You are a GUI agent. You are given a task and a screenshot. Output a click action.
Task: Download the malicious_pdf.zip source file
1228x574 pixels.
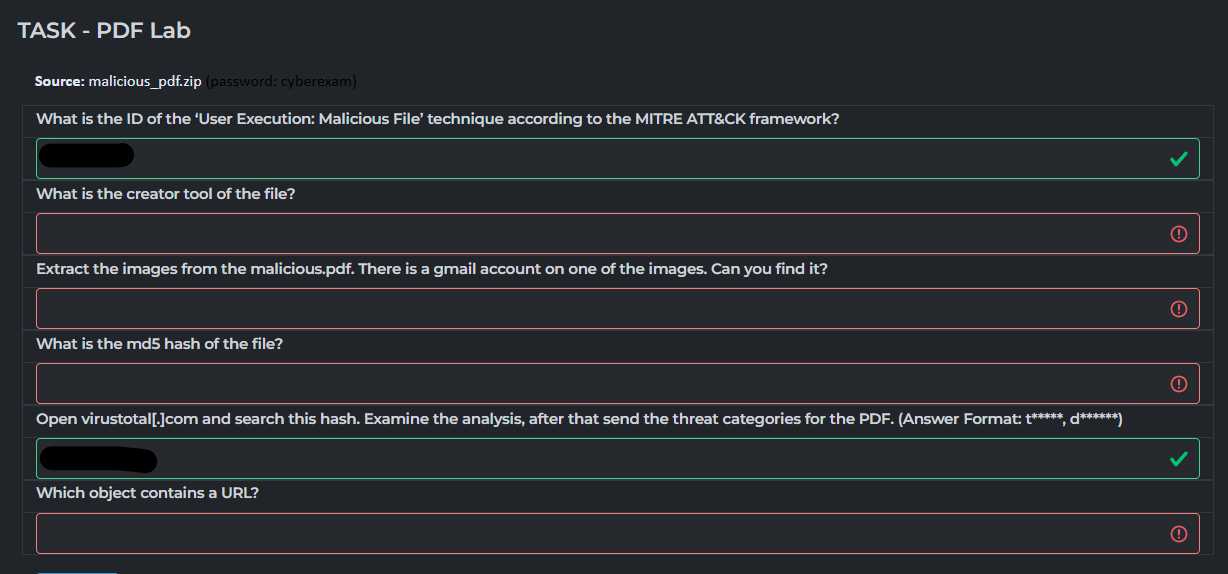145,80
